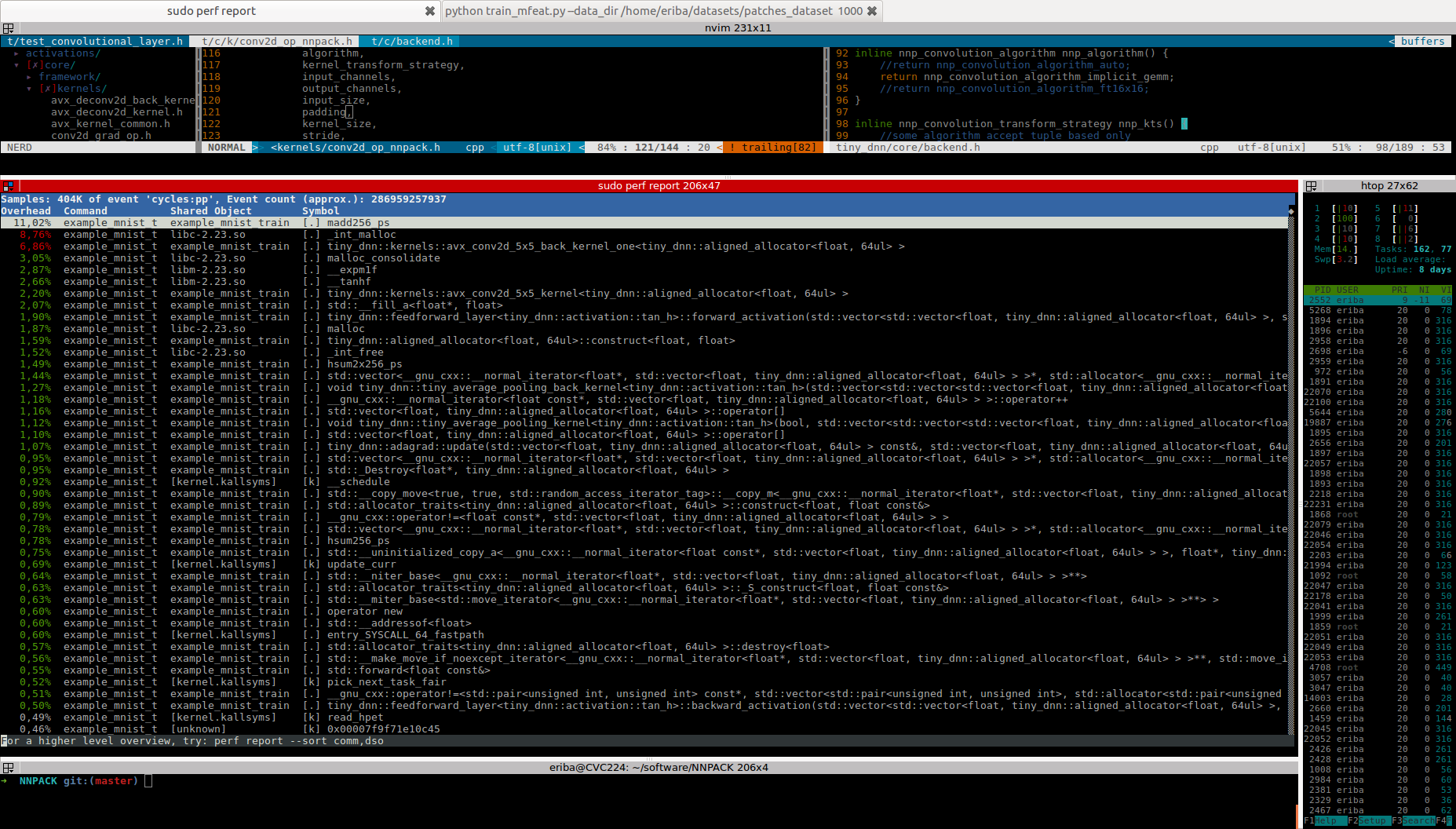Image resolution: width=1456 pixels, height=829 pixels.
Task: Sort htop processes by PRI column
Action: [x=1399, y=290]
